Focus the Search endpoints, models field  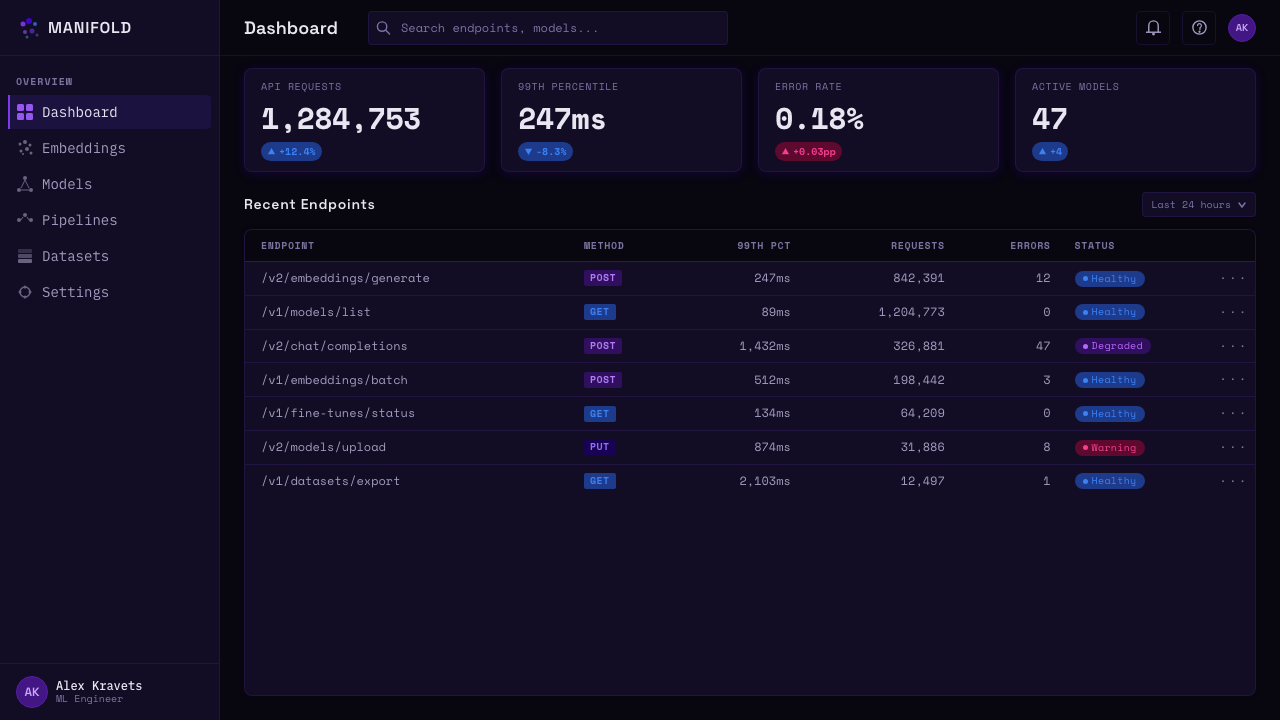[x=548, y=28]
